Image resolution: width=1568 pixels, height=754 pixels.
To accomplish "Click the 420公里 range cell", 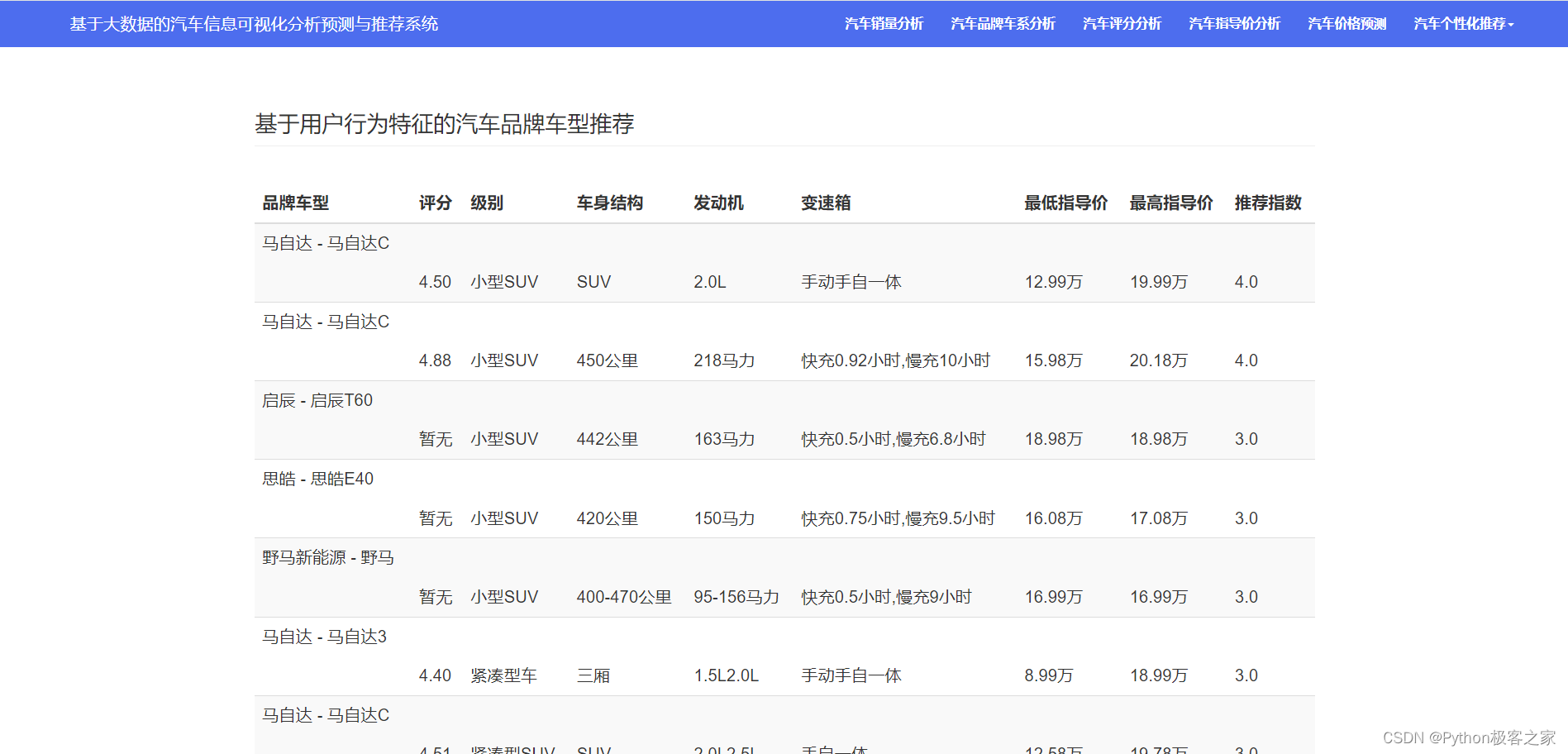I will (x=608, y=518).
